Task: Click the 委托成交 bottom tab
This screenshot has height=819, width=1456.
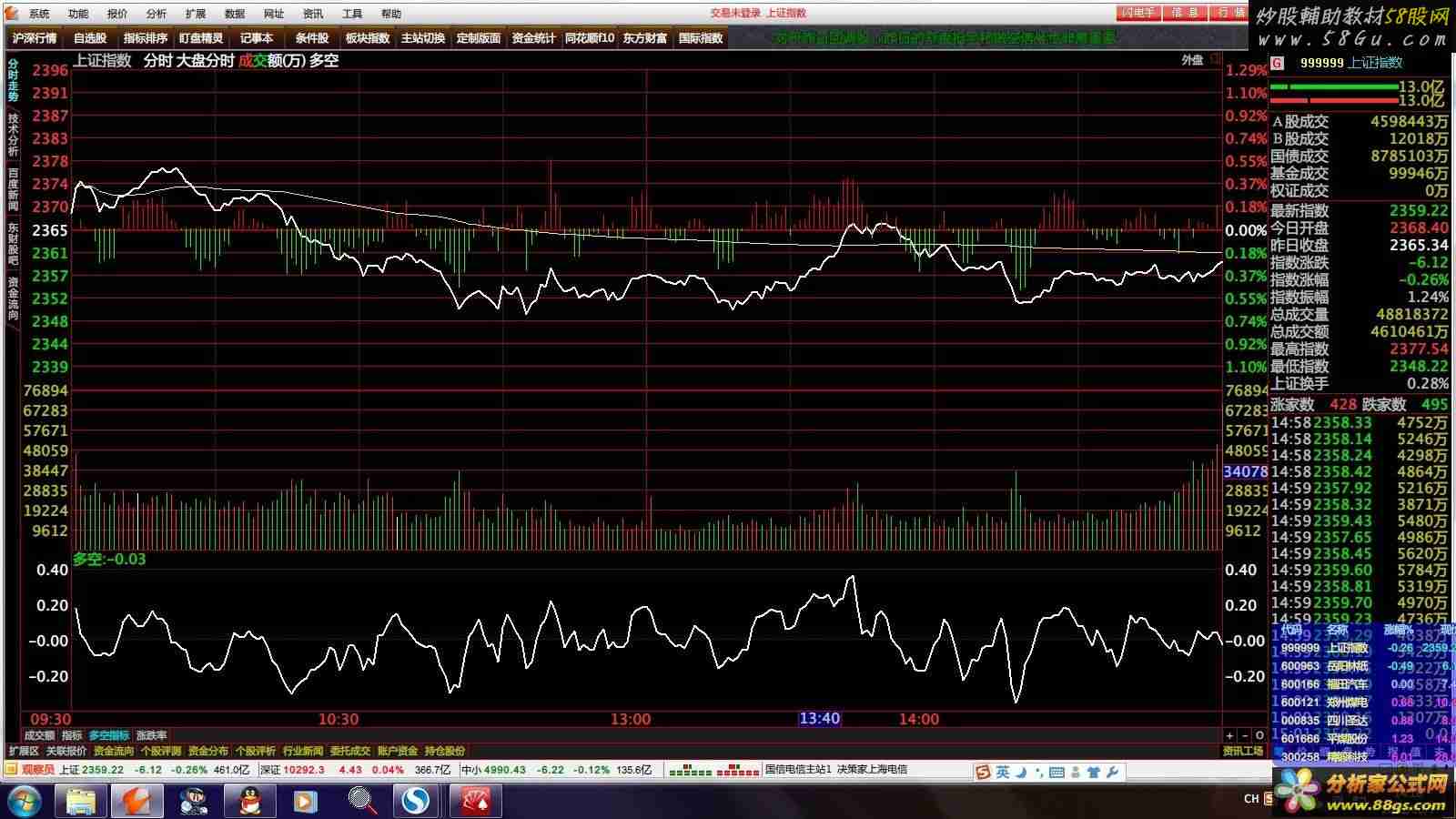Action: tap(350, 751)
